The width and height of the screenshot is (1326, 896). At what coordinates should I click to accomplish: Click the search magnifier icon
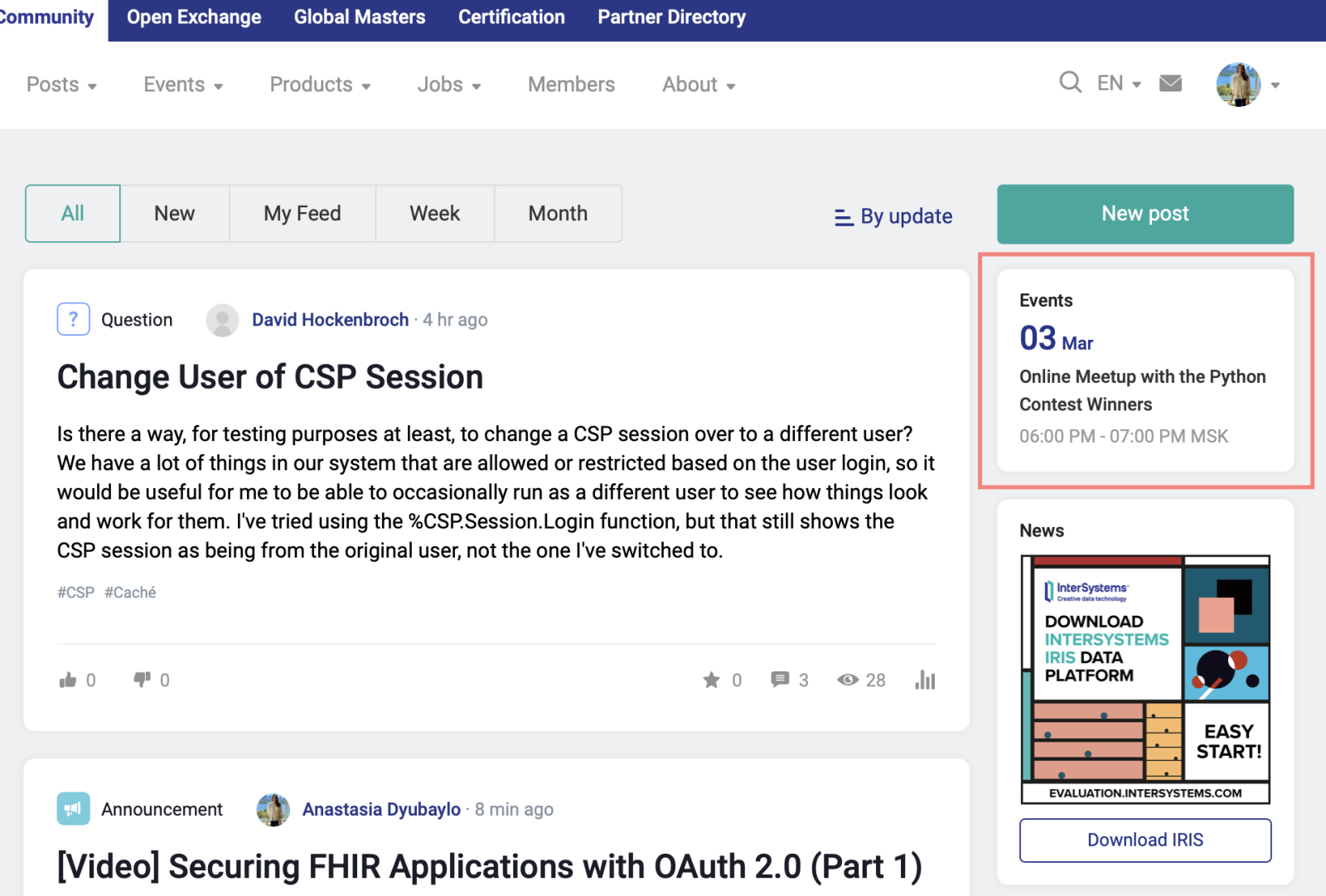point(1070,83)
